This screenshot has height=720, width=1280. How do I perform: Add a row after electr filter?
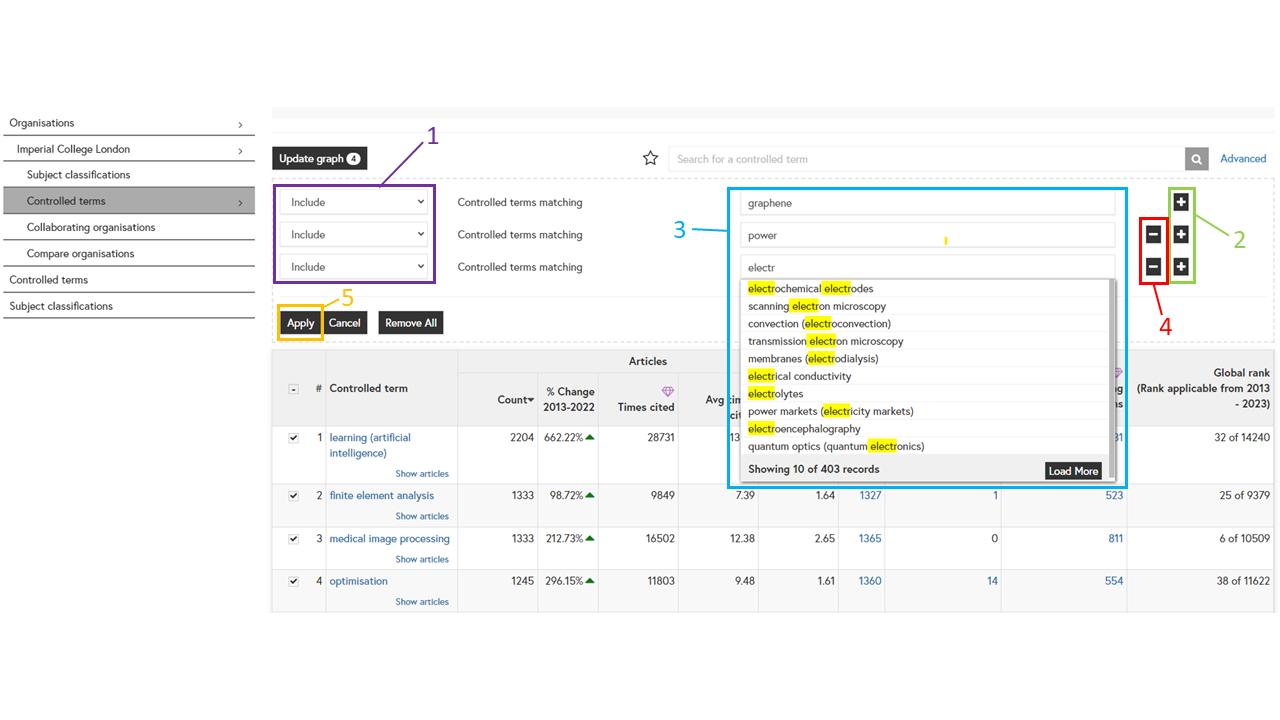click(1181, 267)
